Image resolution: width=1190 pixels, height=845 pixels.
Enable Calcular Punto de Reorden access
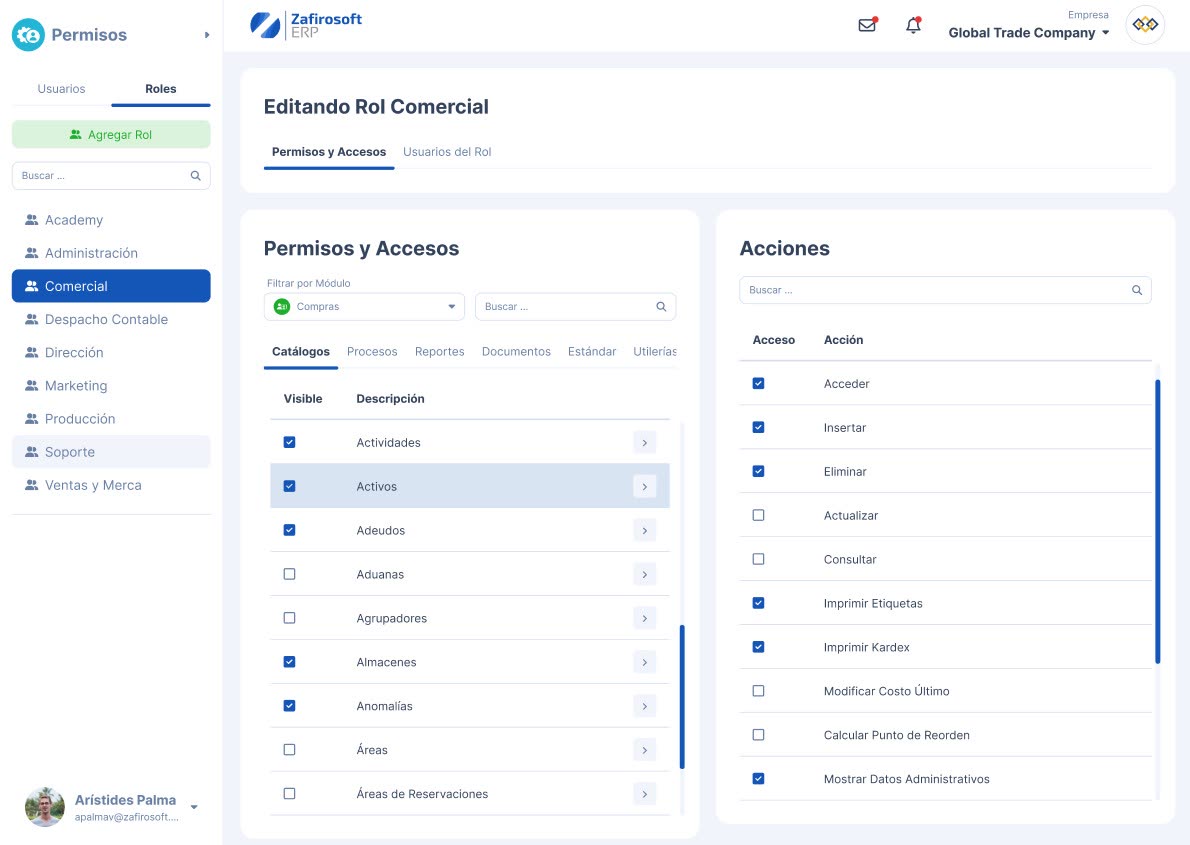click(758, 735)
